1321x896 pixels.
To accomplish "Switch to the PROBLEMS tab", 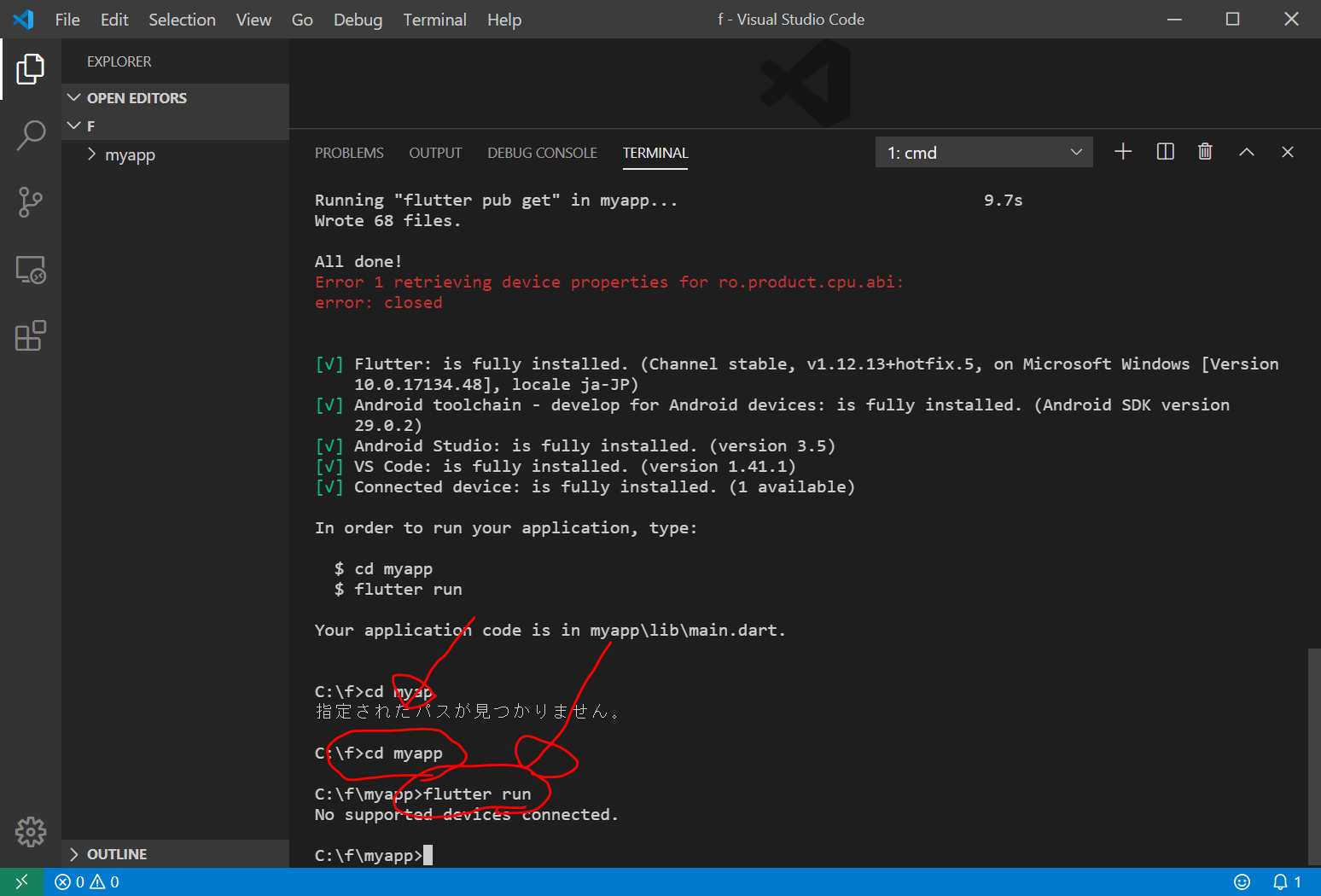I will 349,153.
